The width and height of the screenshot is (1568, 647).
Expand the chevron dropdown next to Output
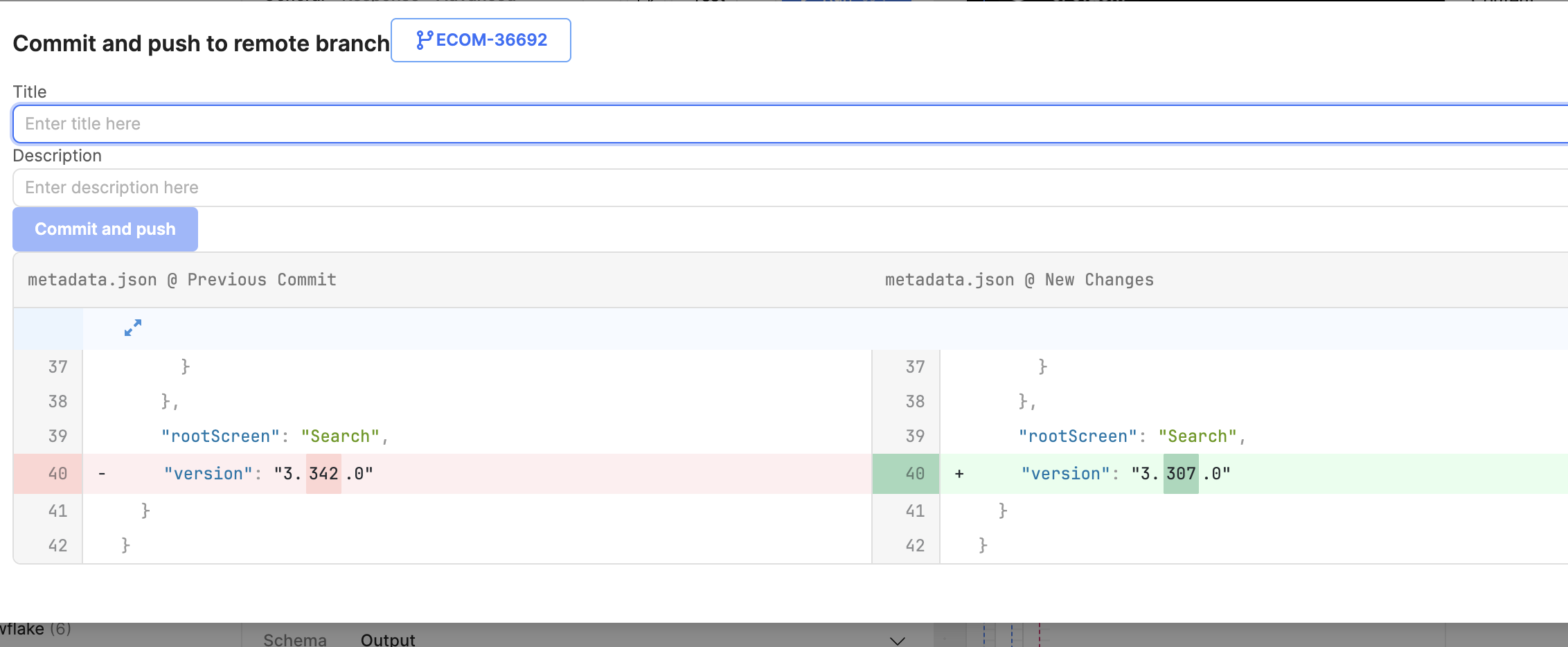(x=897, y=640)
